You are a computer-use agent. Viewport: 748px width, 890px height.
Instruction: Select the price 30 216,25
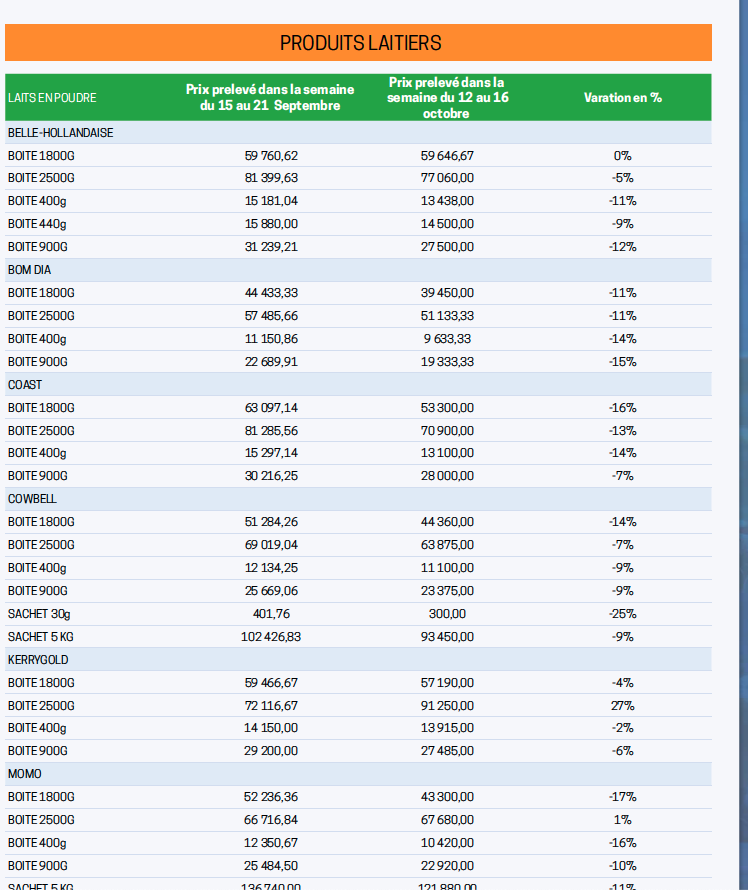pos(271,476)
